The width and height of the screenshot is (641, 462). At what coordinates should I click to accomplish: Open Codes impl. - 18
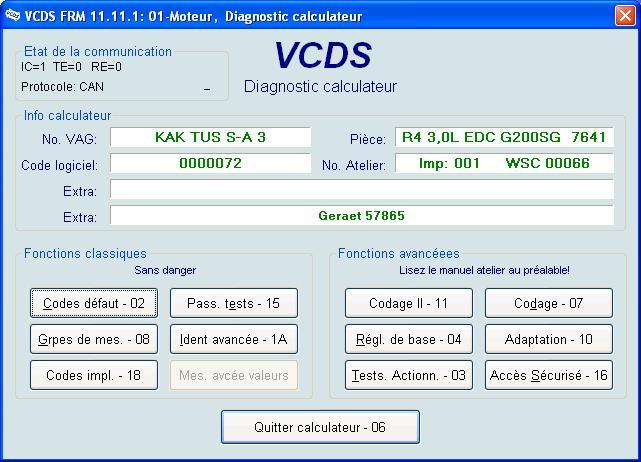coord(94,375)
